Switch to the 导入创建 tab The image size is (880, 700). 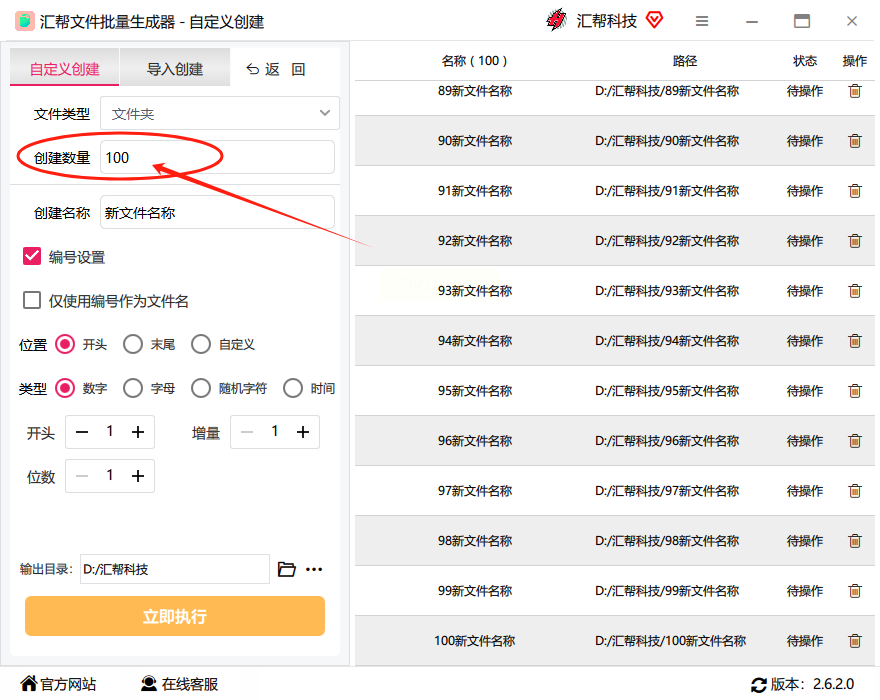175,68
